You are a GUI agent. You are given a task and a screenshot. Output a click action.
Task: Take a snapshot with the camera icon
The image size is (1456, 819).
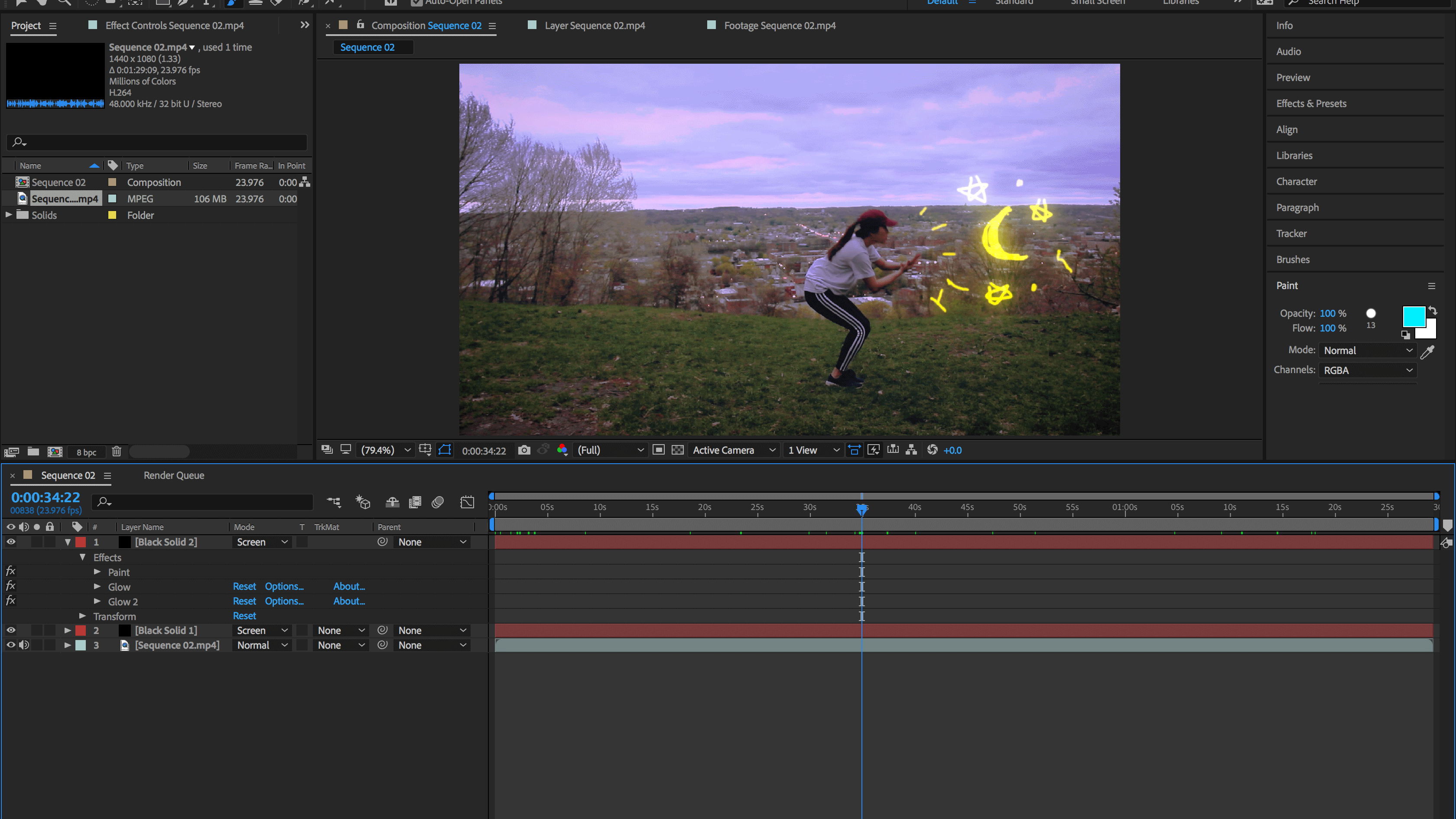[524, 450]
